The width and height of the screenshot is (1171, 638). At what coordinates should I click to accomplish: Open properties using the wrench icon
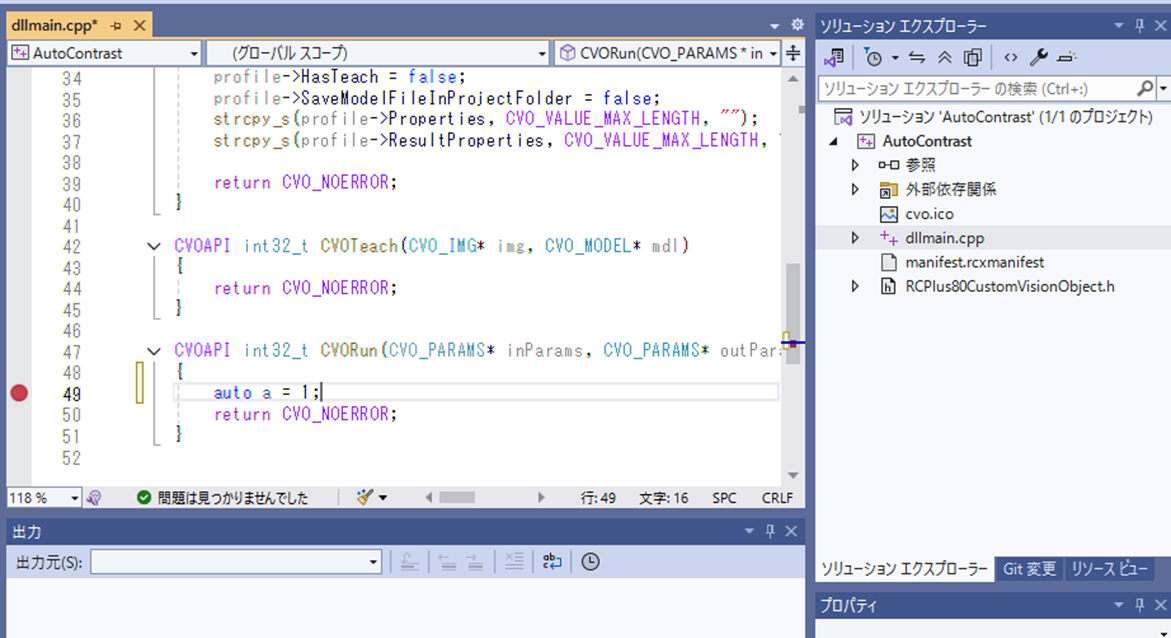(1038, 57)
